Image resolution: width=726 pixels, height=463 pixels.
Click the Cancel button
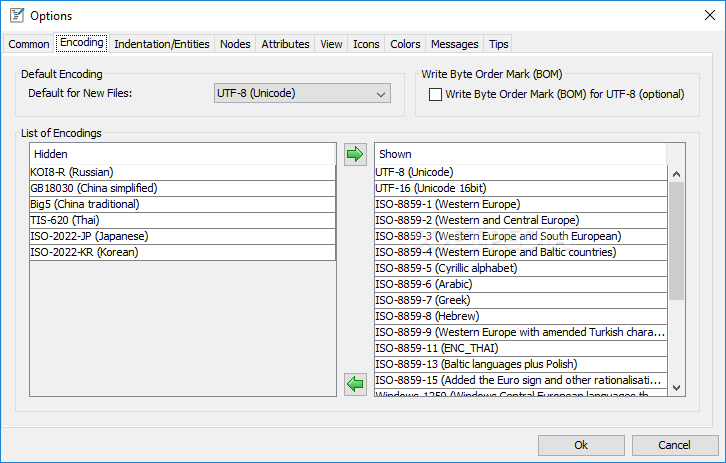coord(674,445)
